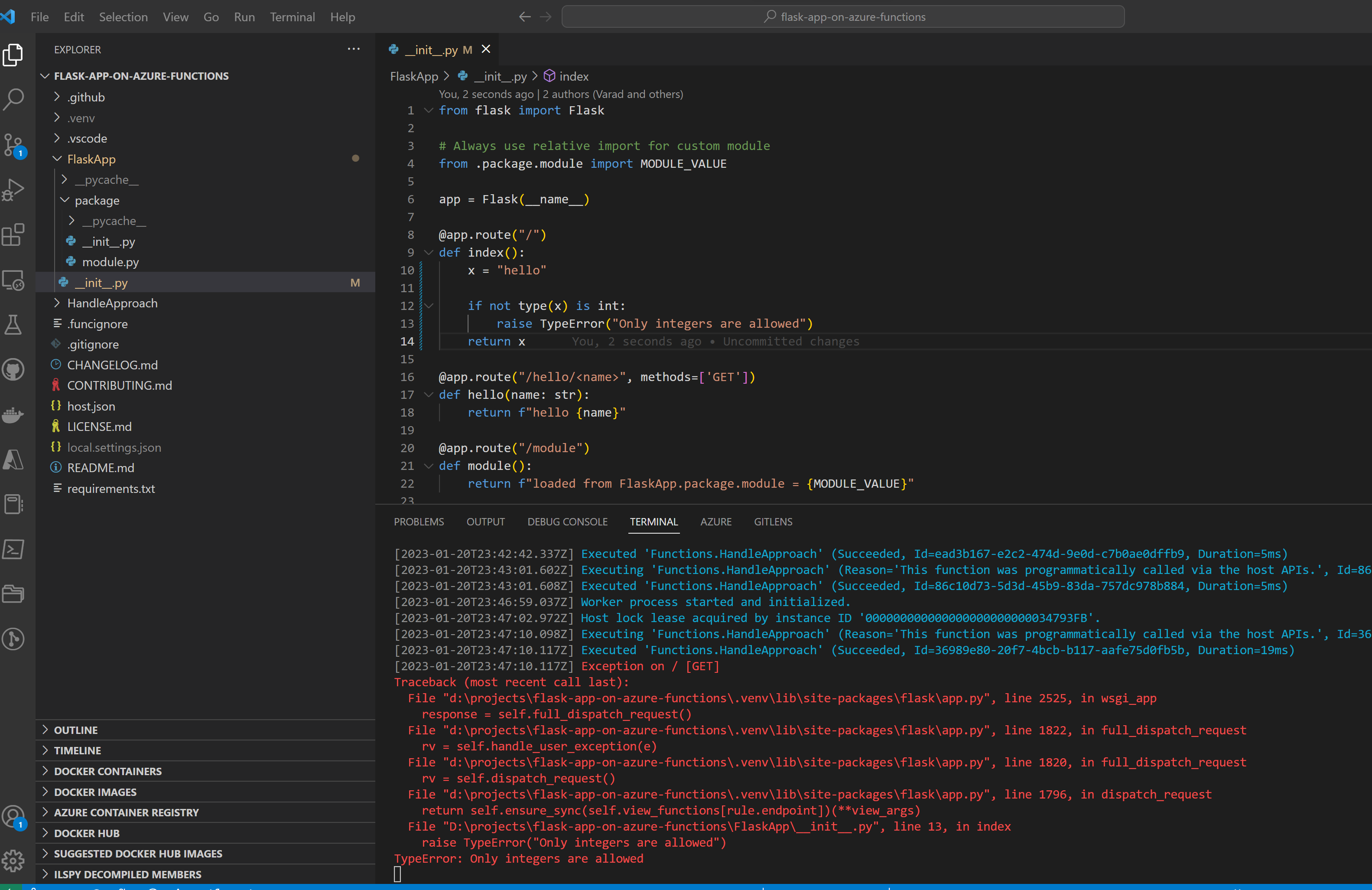Open the Run and Debug view

[x=13, y=189]
